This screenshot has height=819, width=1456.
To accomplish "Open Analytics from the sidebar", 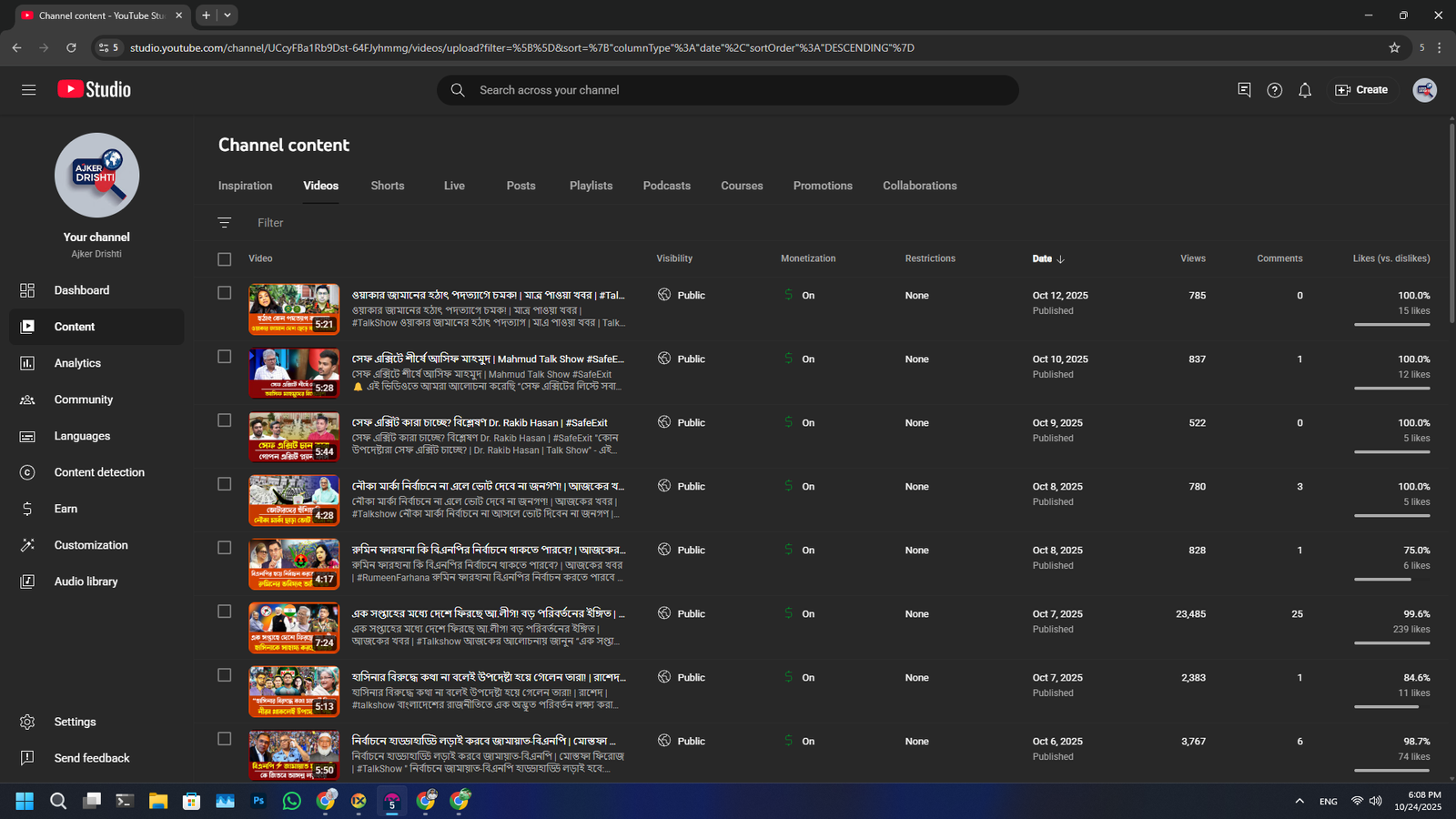I will coord(77,363).
